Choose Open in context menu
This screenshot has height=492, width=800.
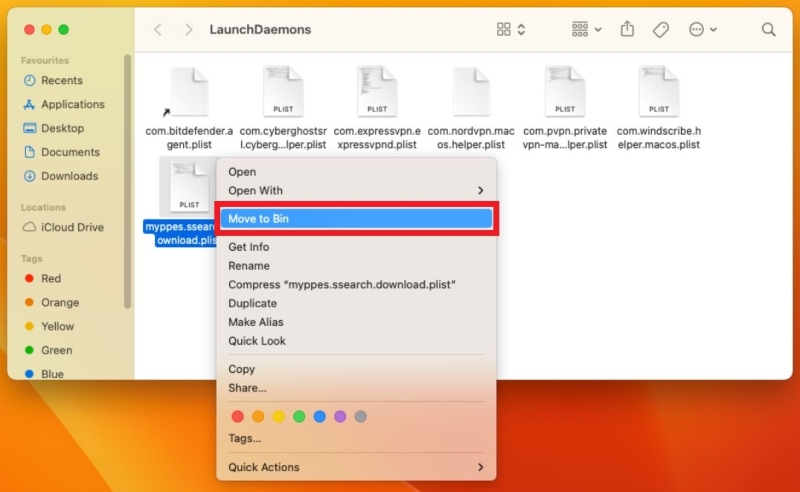(356, 172)
